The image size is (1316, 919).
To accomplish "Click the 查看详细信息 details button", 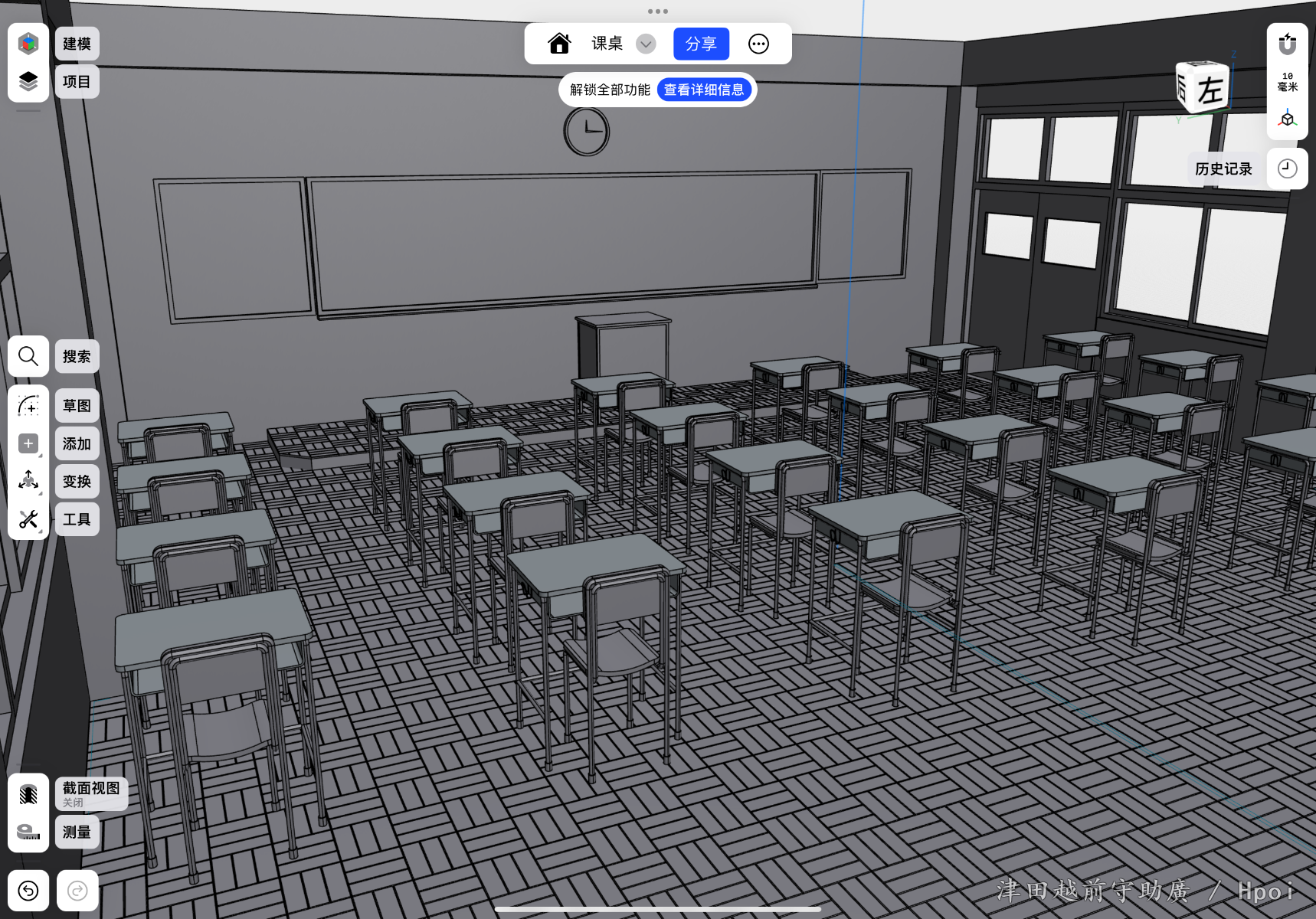I will pos(703,90).
